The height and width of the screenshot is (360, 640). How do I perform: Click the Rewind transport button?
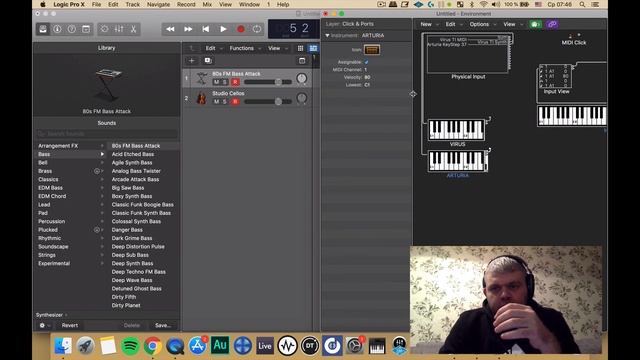coord(170,29)
